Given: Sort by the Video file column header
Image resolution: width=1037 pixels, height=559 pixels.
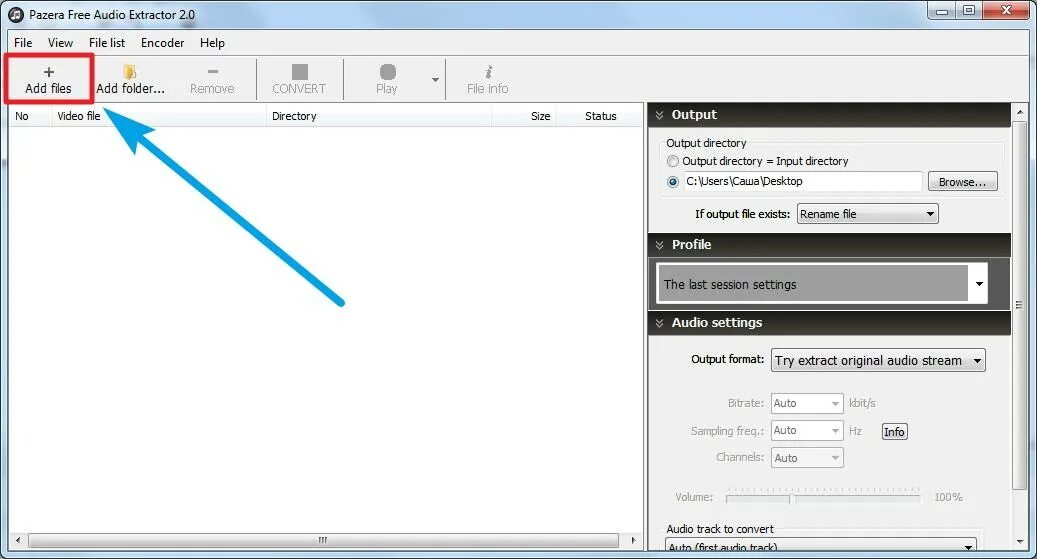Looking at the screenshot, I should click(158, 116).
